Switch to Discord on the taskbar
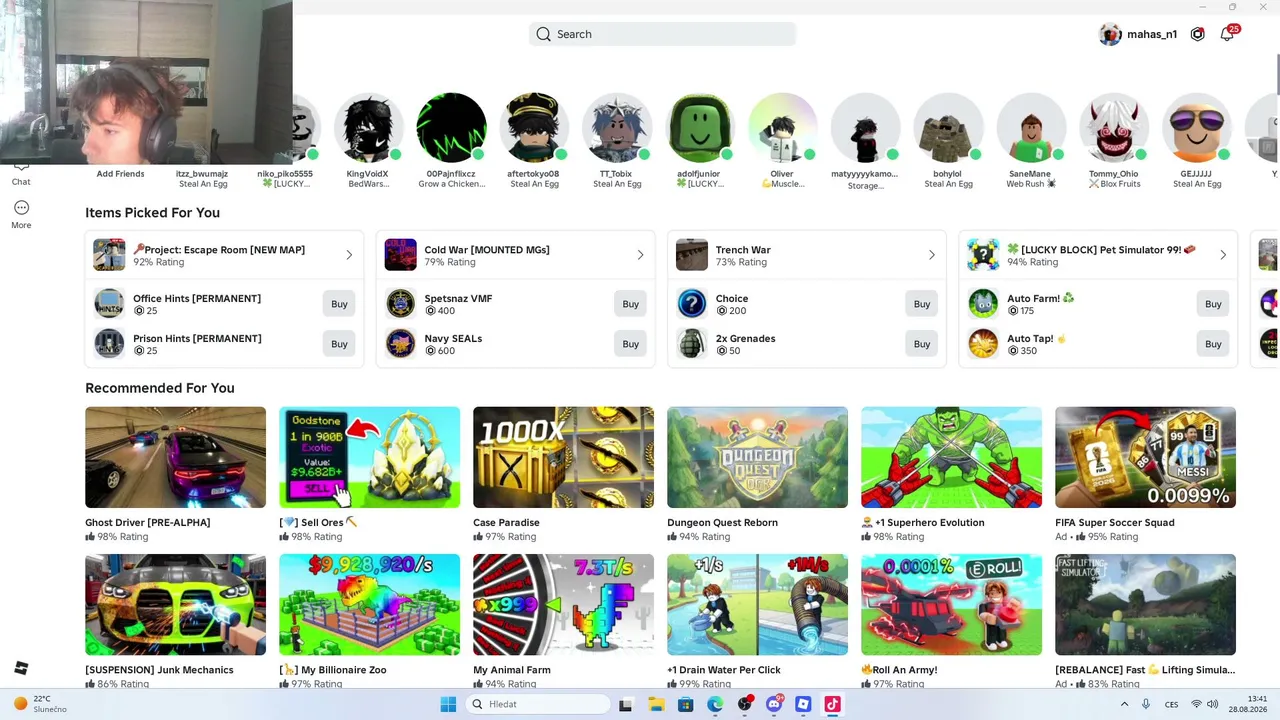 [x=774, y=704]
